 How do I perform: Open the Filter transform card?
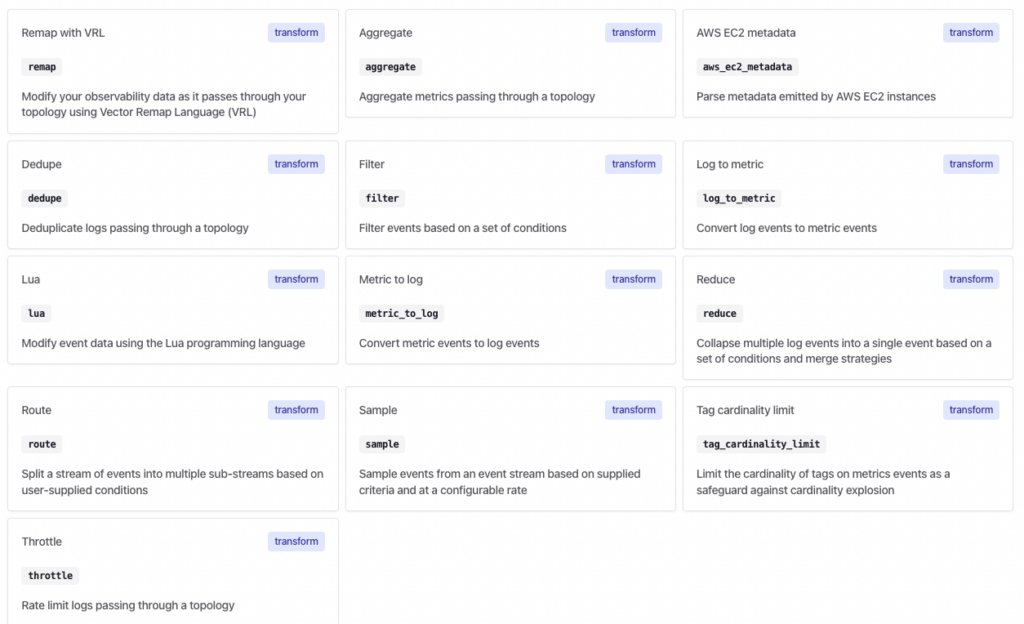(510, 195)
